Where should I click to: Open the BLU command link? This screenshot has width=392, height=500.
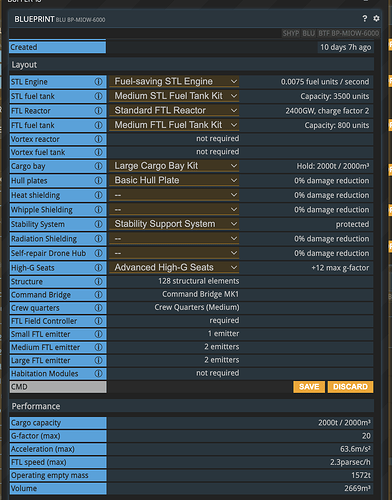point(308,33)
